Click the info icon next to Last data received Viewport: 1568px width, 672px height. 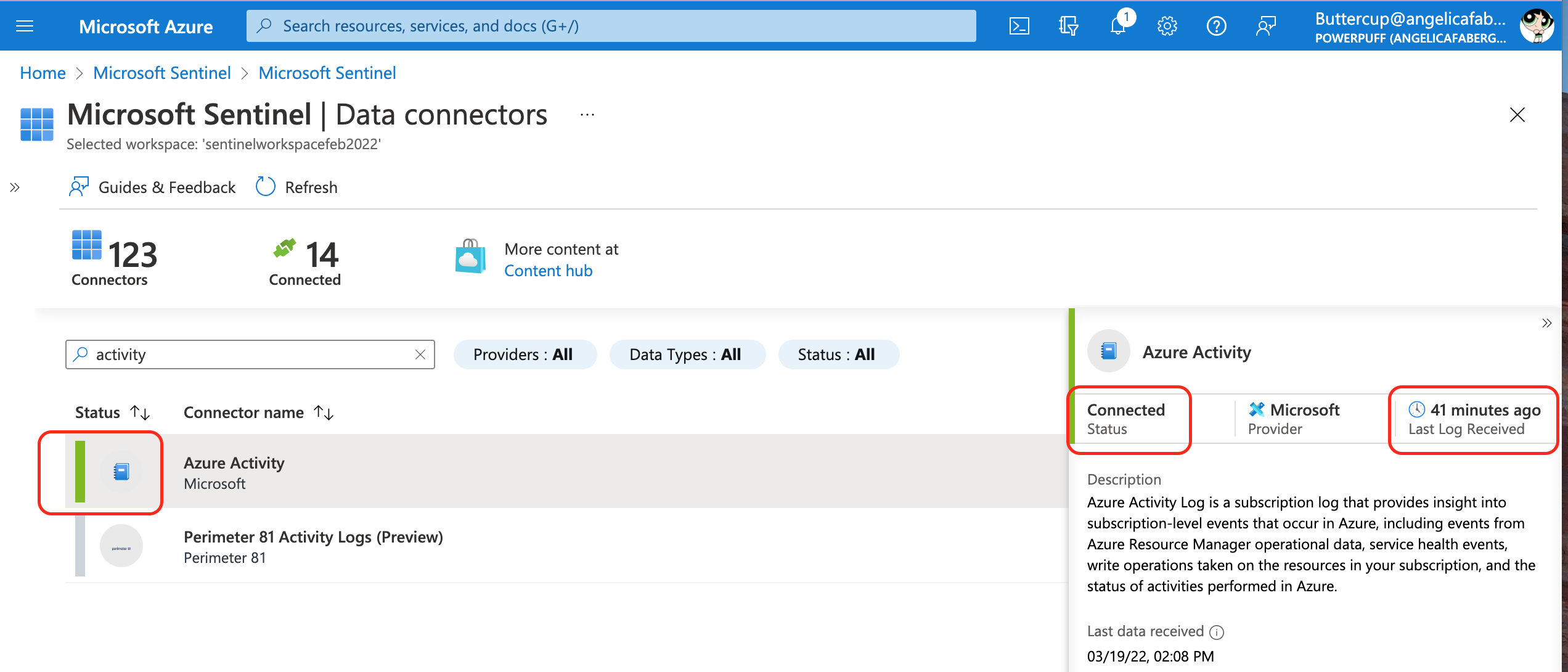[x=1217, y=631]
